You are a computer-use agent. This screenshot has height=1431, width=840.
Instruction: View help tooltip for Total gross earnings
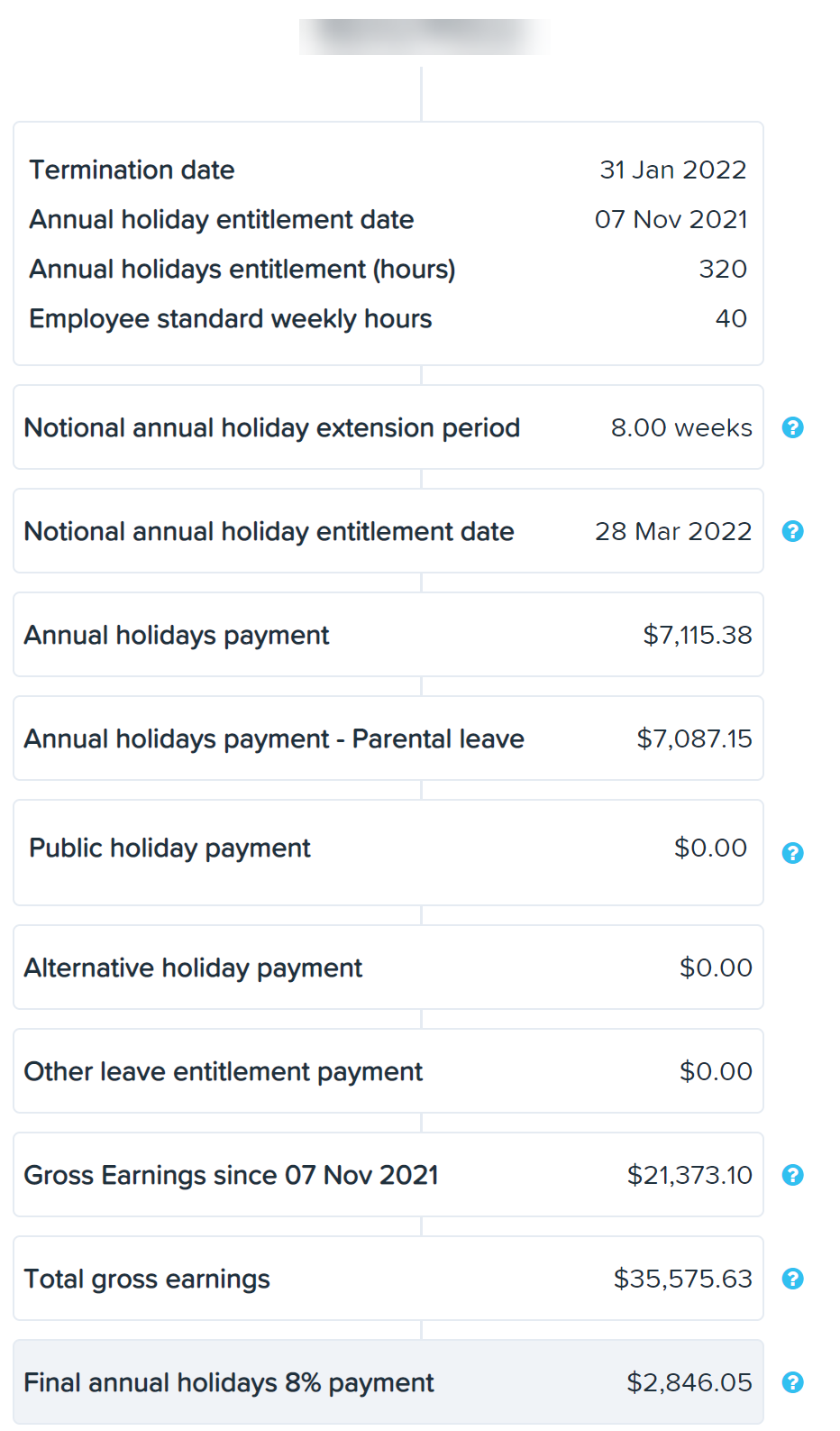pyautogui.click(x=793, y=1279)
